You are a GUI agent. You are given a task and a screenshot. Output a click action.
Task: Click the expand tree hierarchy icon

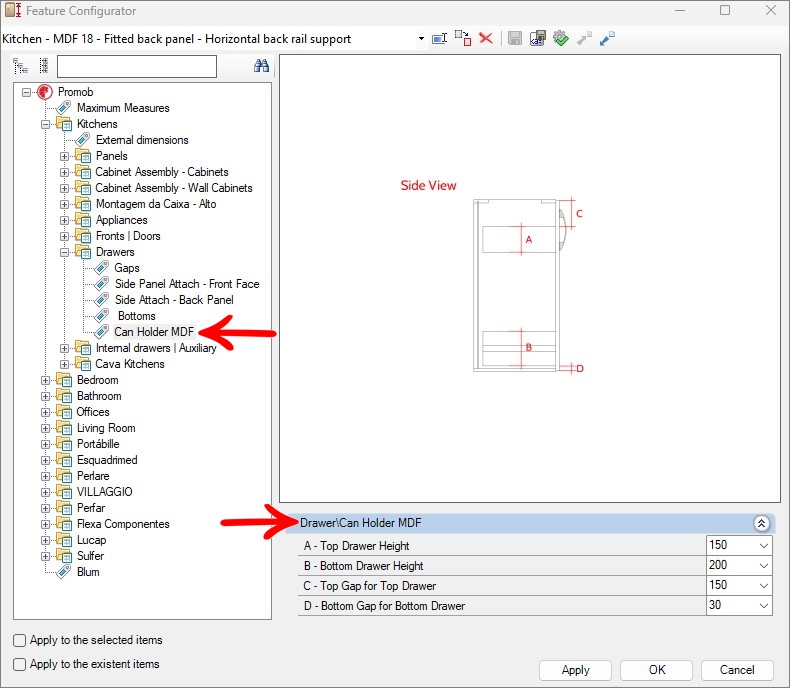pos(20,65)
